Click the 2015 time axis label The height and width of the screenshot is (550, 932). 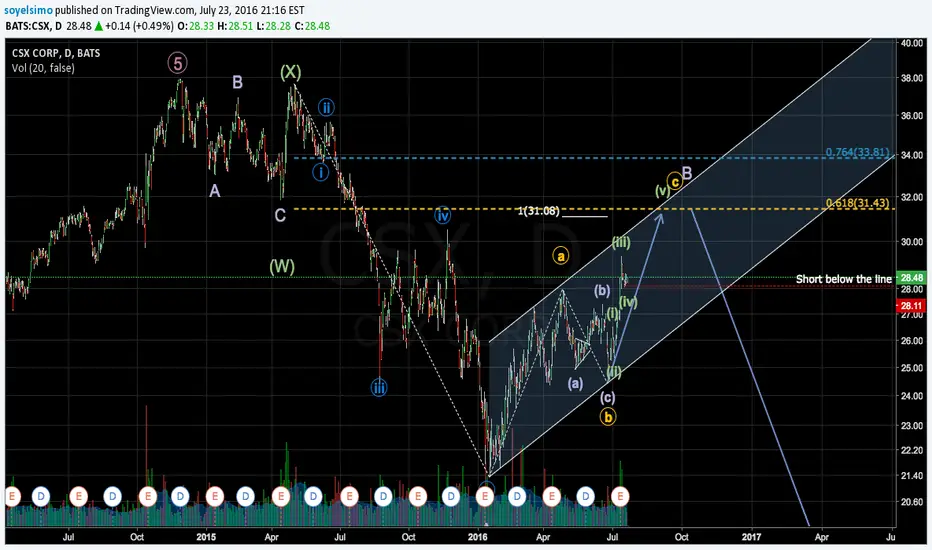[206, 537]
